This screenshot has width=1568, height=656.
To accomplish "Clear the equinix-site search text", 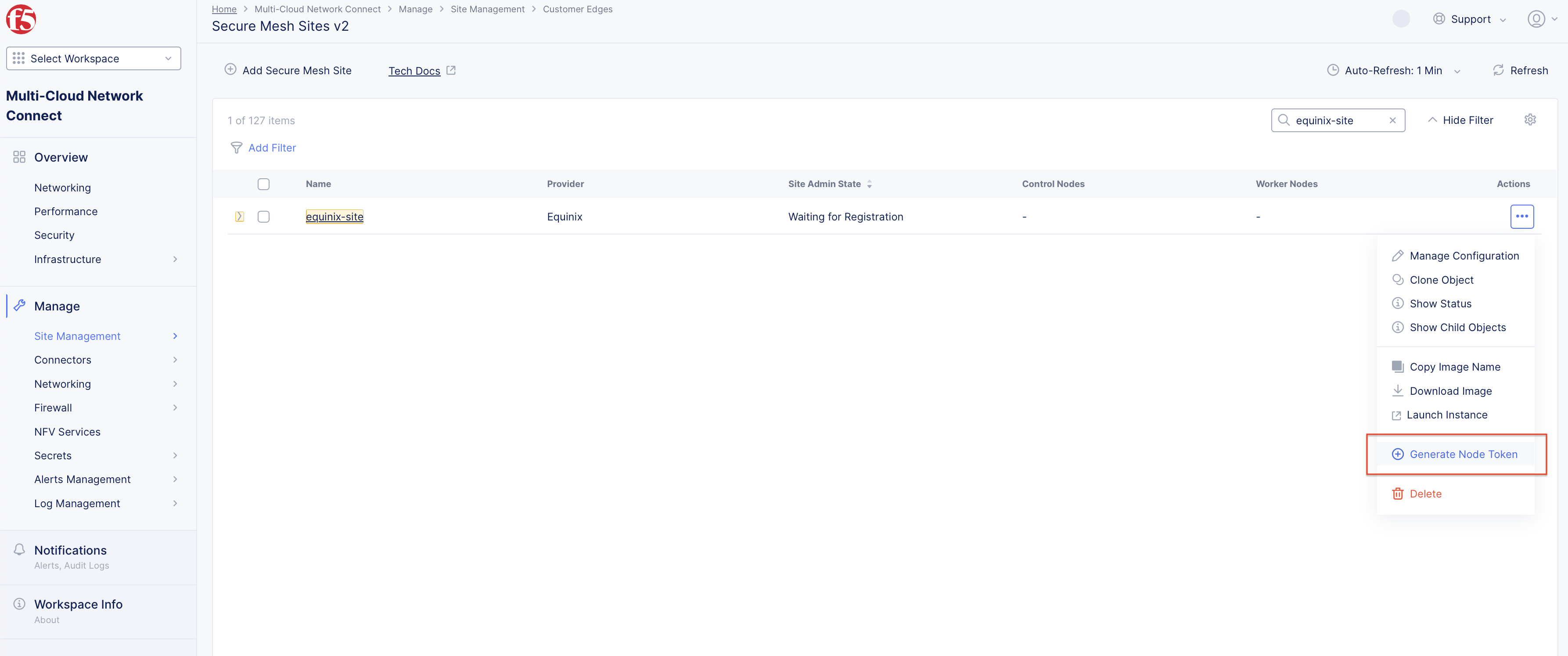I will [1392, 121].
